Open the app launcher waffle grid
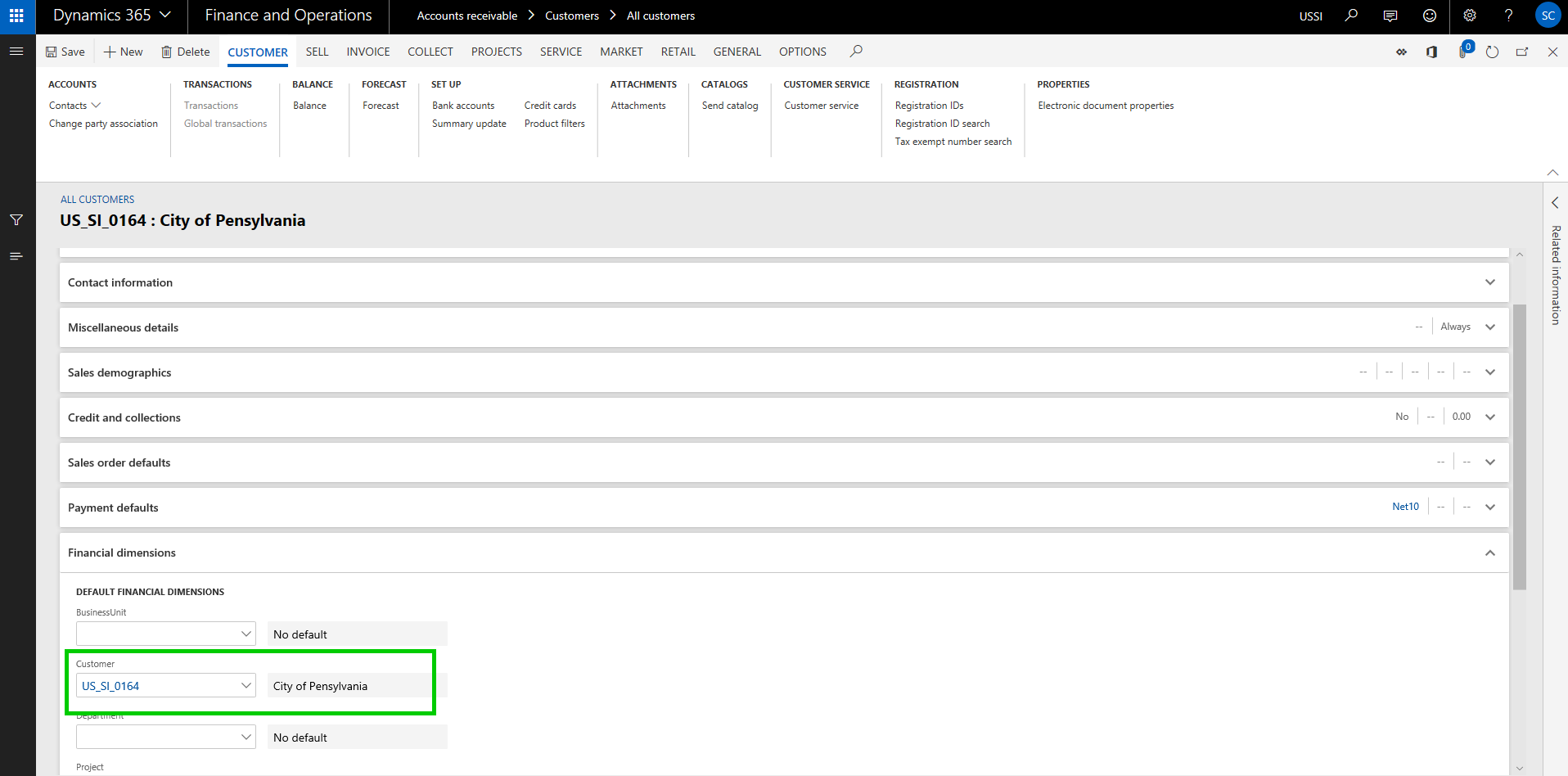Viewport: 1568px width, 776px height. tap(16, 16)
